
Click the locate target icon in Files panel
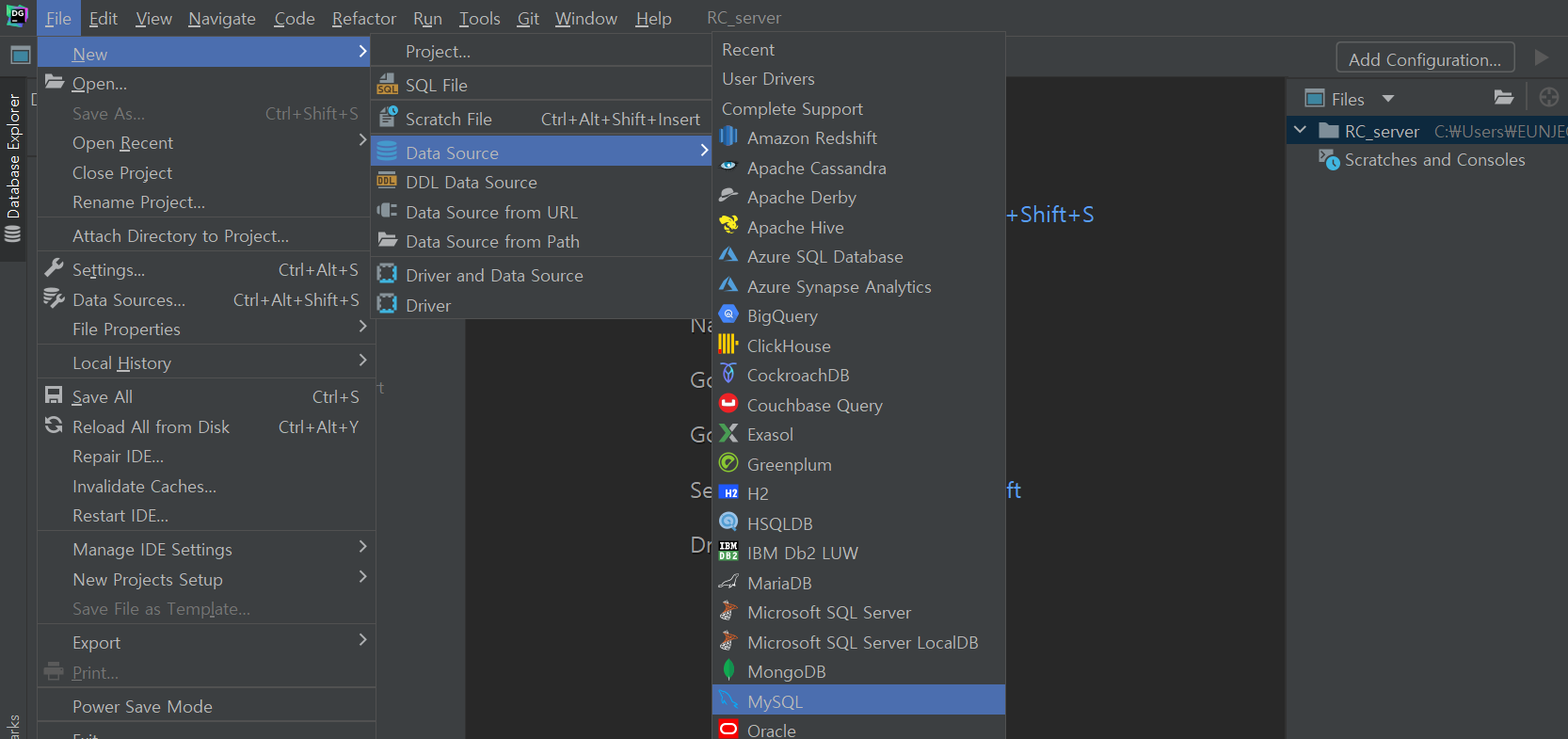pos(1548,97)
